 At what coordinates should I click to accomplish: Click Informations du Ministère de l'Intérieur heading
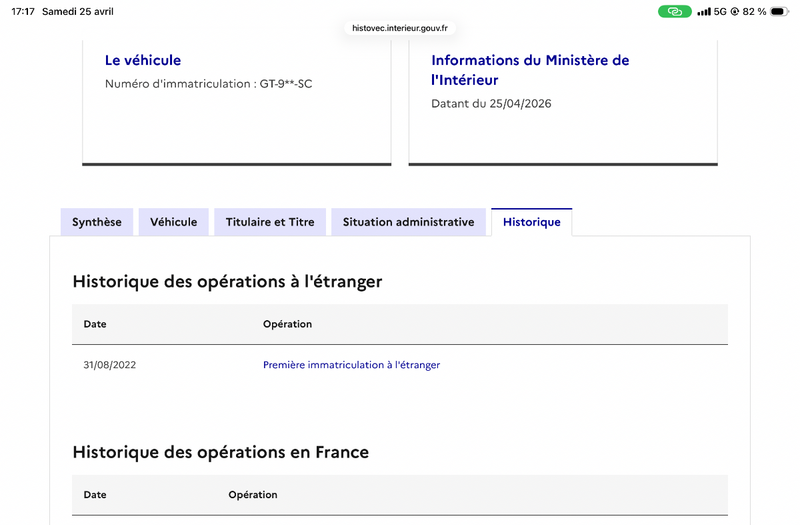pos(530,70)
